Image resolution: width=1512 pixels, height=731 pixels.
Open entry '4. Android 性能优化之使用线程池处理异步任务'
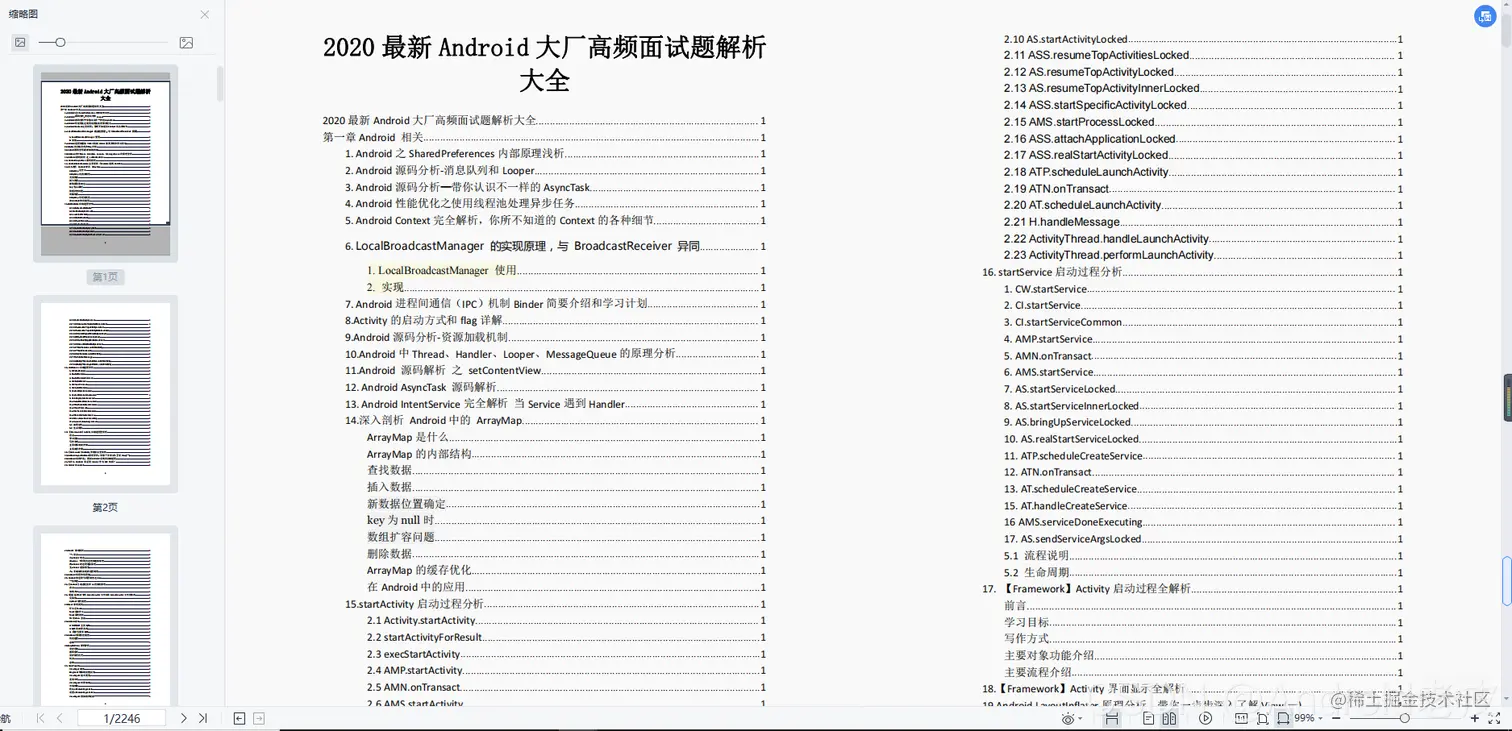coord(460,204)
